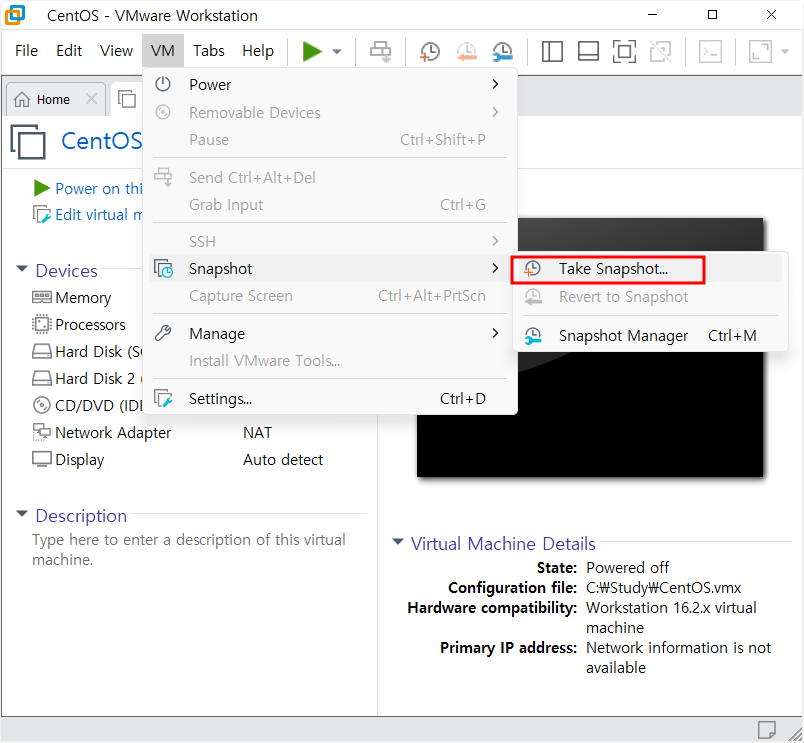Select Snapshot entry in VM menu
The height and width of the screenshot is (743, 804).
point(330,269)
